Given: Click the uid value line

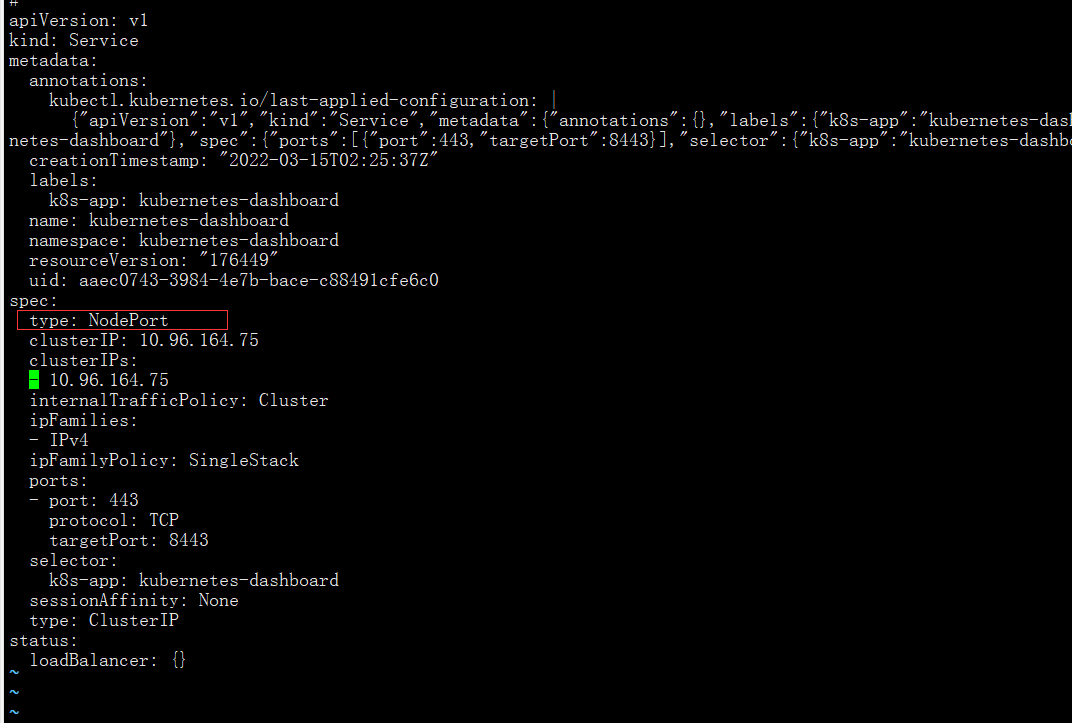Looking at the screenshot, I should click(x=258, y=280).
